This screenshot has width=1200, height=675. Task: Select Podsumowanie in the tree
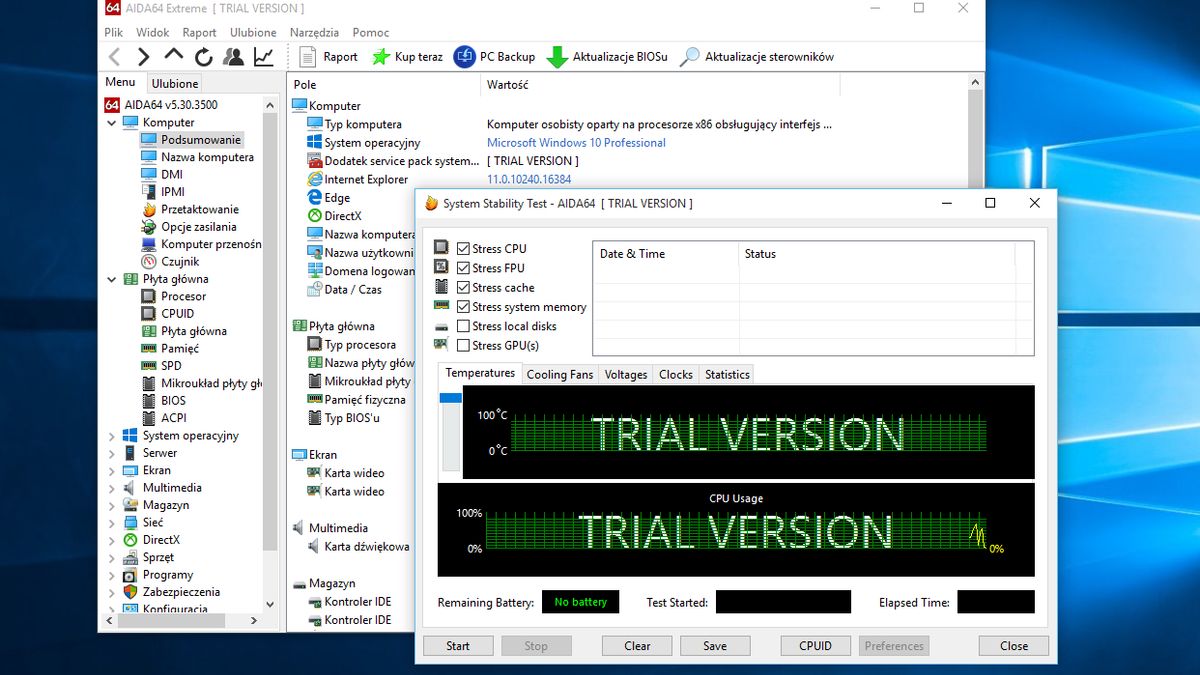click(x=201, y=140)
